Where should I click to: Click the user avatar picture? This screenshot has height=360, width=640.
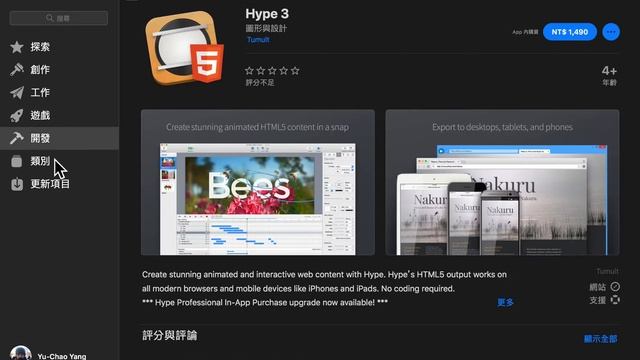pyautogui.click(x=21, y=353)
